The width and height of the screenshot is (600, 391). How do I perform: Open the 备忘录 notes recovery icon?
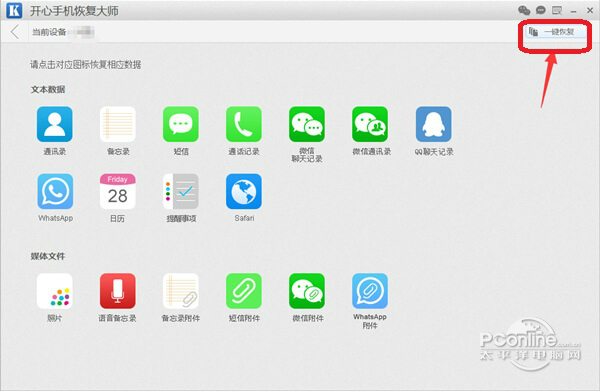(x=117, y=124)
